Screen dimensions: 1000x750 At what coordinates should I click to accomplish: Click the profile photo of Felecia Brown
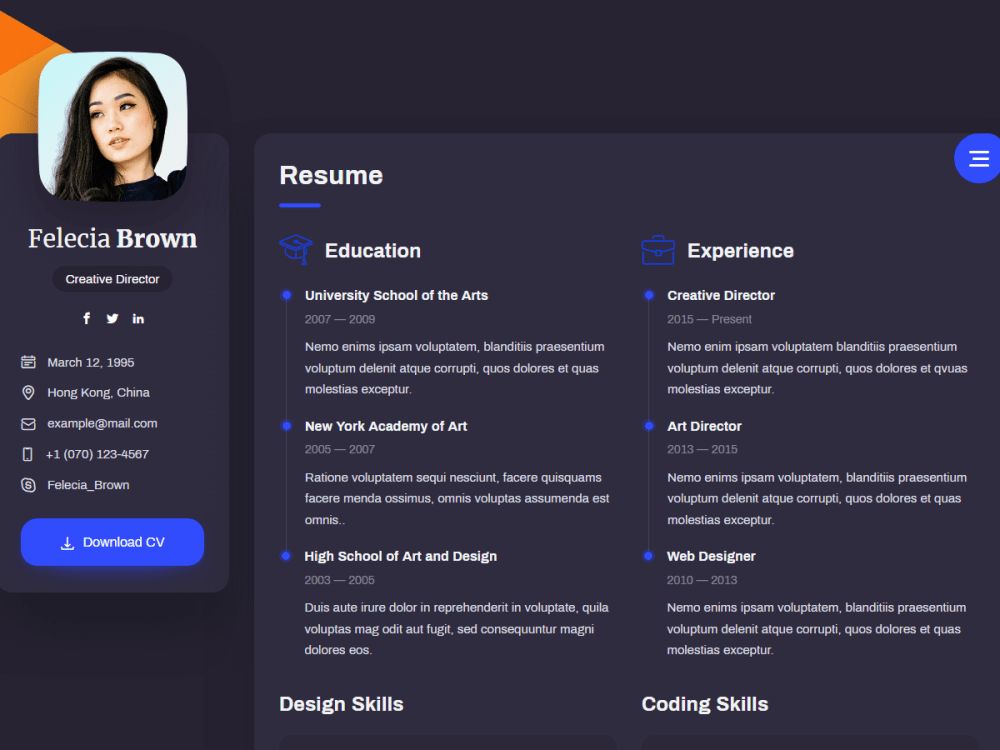click(112, 125)
